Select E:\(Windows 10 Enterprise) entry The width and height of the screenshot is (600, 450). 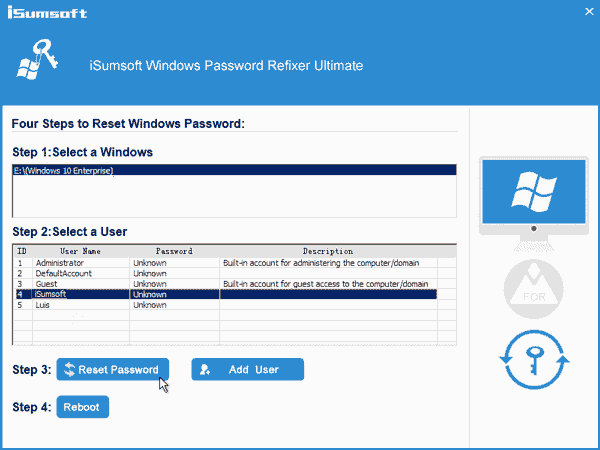pos(235,170)
